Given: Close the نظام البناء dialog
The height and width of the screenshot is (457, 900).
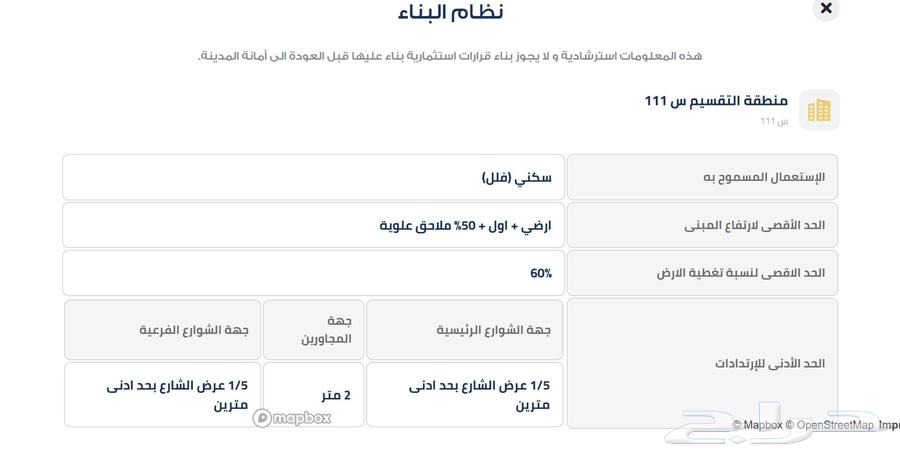Looking at the screenshot, I should [x=825, y=9].
